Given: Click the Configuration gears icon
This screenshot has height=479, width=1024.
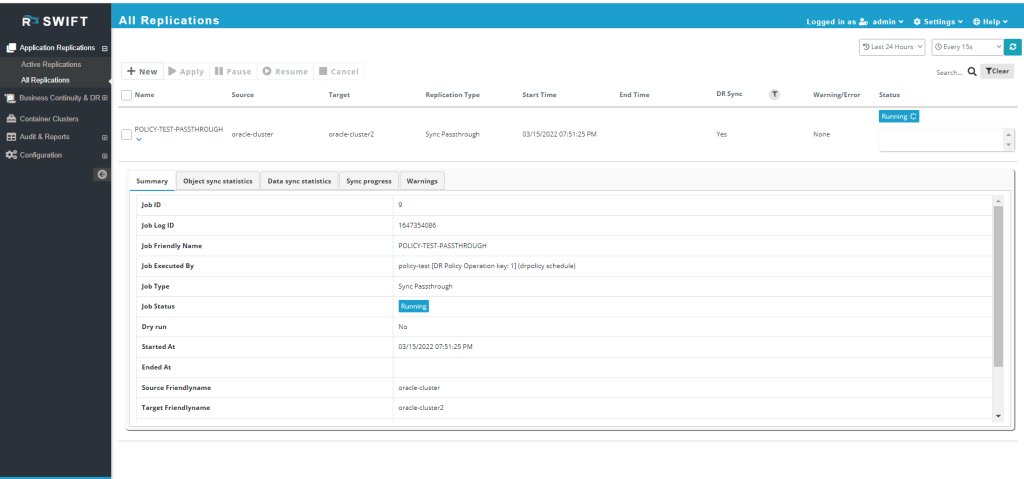Looking at the screenshot, I should click(x=11, y=156).
